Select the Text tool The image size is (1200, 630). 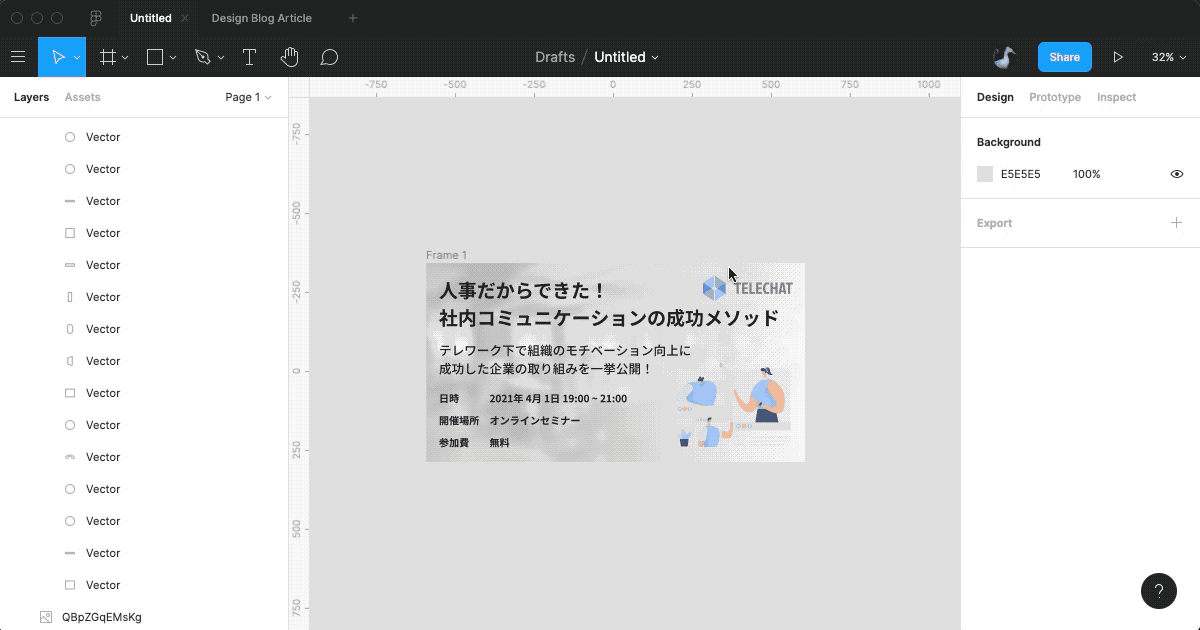tap(249, 57)
